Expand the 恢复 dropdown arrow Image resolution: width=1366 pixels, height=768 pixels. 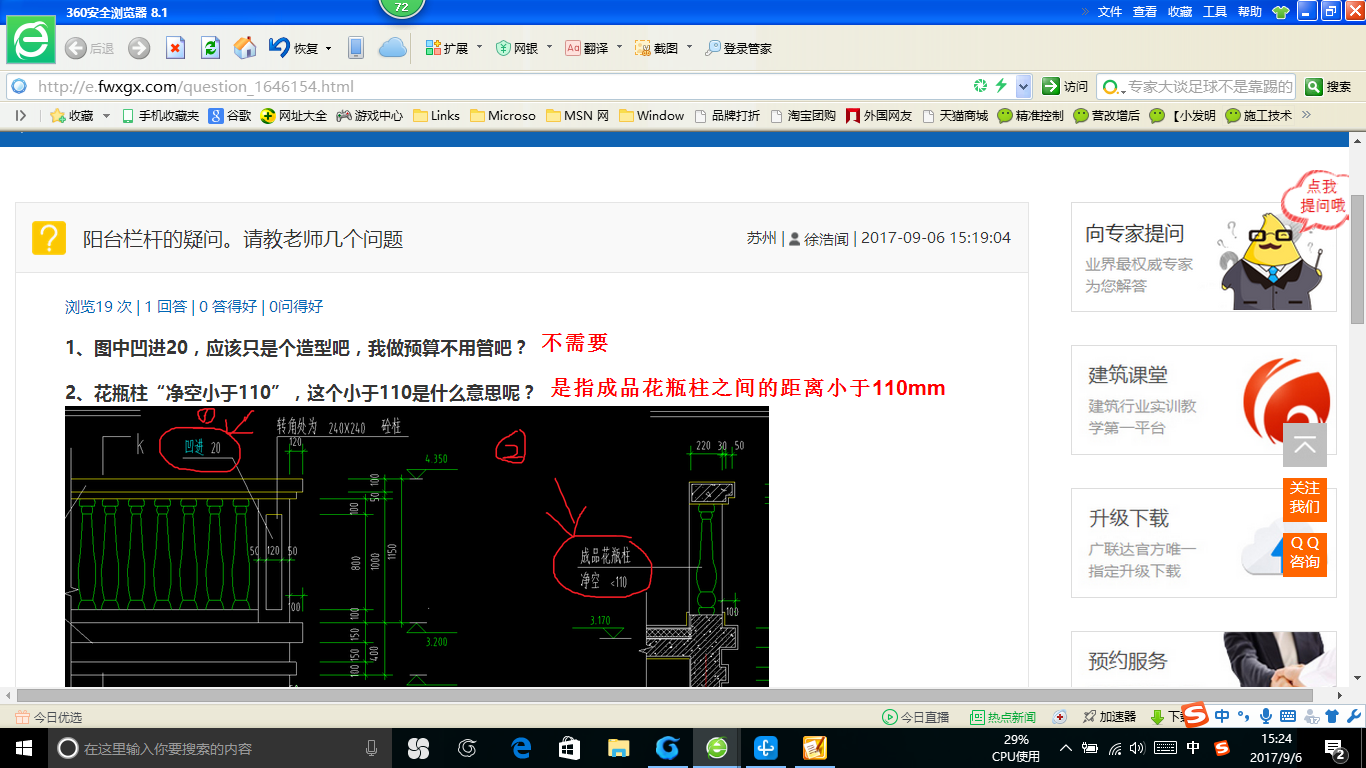click(327, 48)
